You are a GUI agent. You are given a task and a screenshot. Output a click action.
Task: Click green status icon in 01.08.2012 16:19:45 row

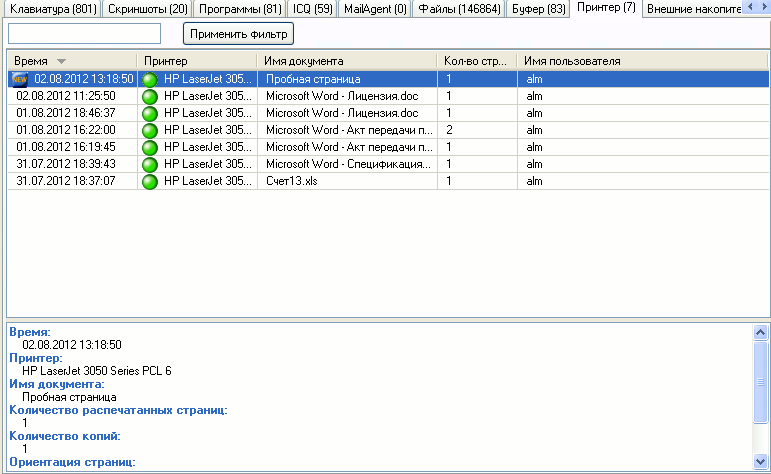(150, 147)
